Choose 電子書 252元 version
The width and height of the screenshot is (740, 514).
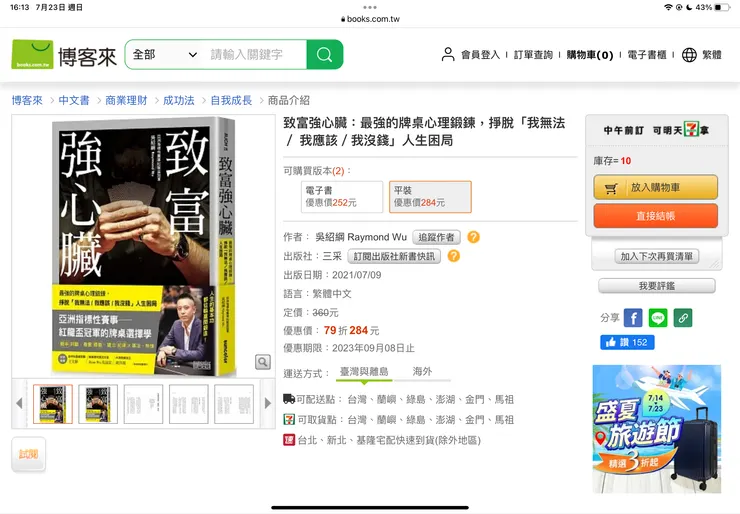tap(342, 197)
